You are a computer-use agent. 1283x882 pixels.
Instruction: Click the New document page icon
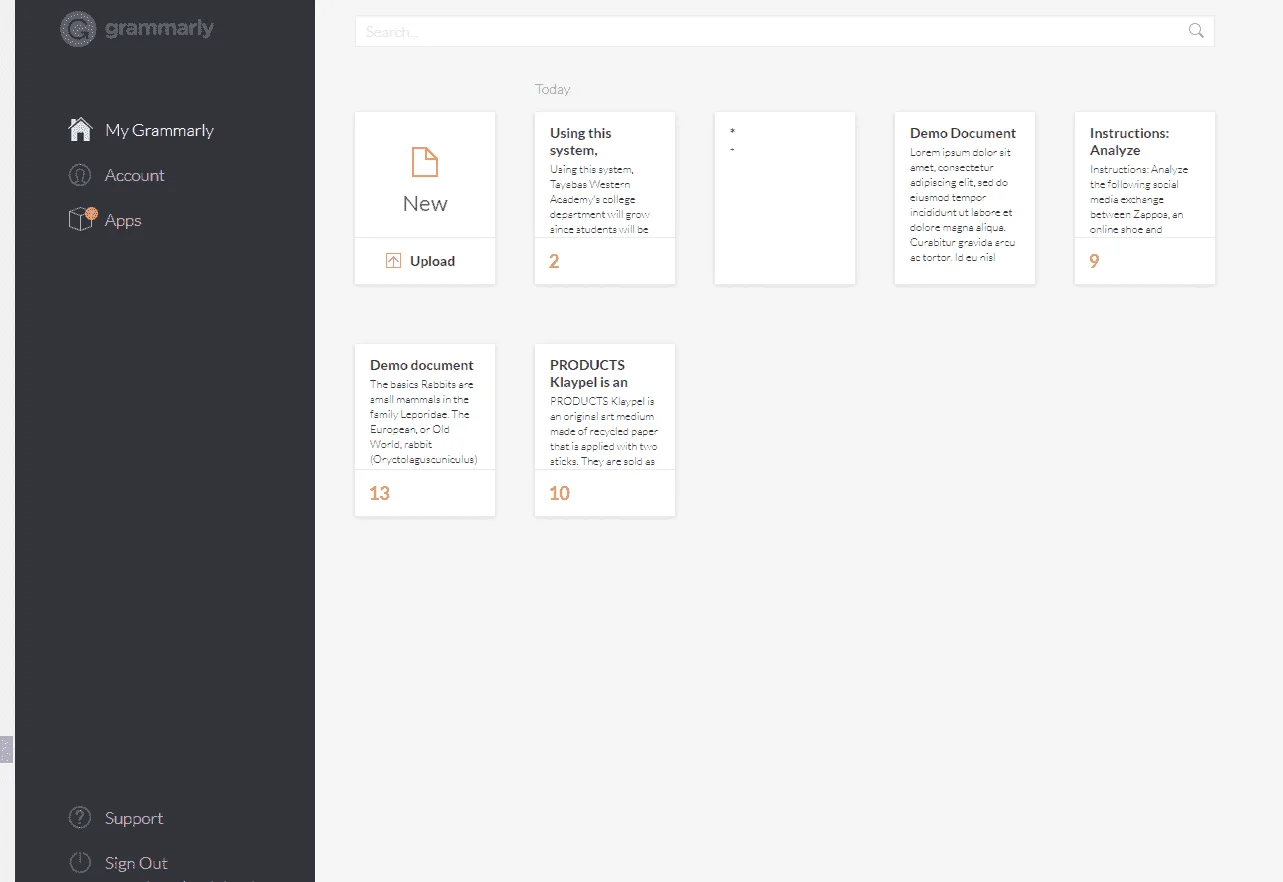pyautogui.click(x=425, y=162)
